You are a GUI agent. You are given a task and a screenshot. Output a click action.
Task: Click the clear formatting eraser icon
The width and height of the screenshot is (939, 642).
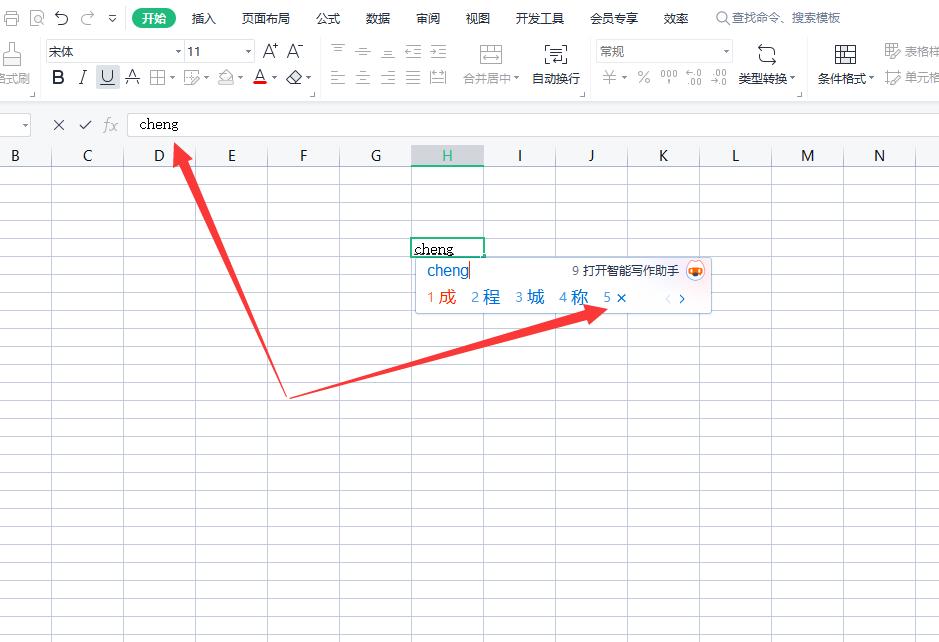point(294,77)
